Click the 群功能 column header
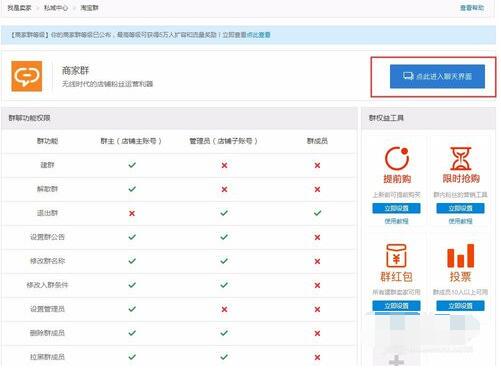501x384 pixels. coord(47,141)
